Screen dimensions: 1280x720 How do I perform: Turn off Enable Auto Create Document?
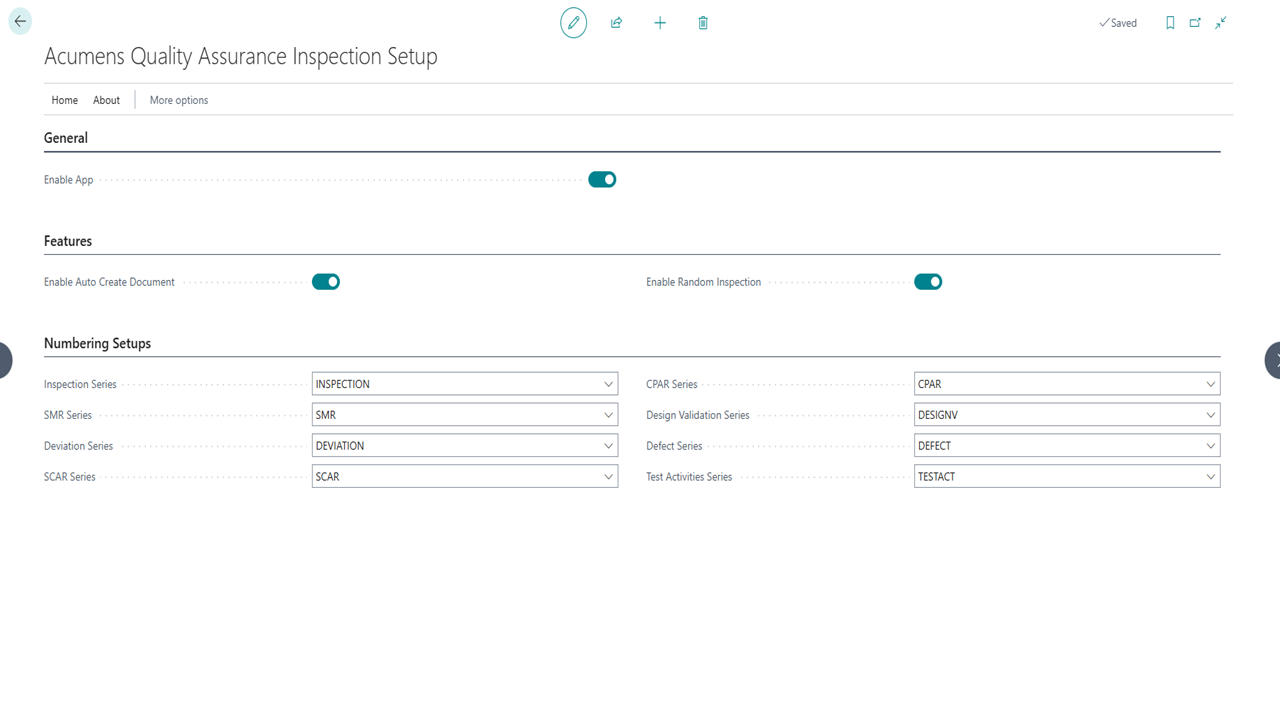(326, 282)
